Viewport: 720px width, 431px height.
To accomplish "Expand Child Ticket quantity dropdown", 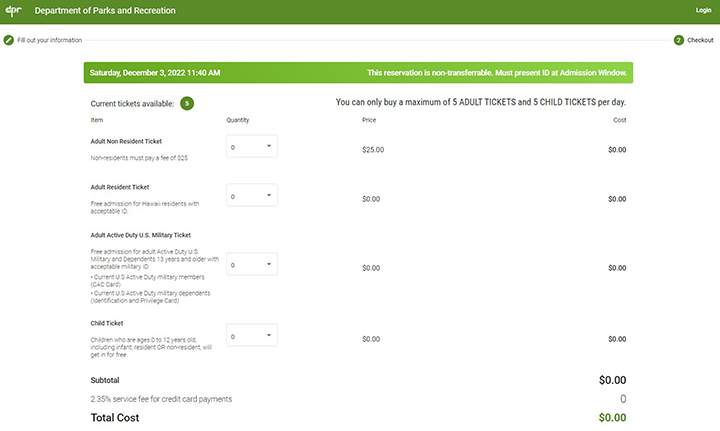I will coord(252,337).
